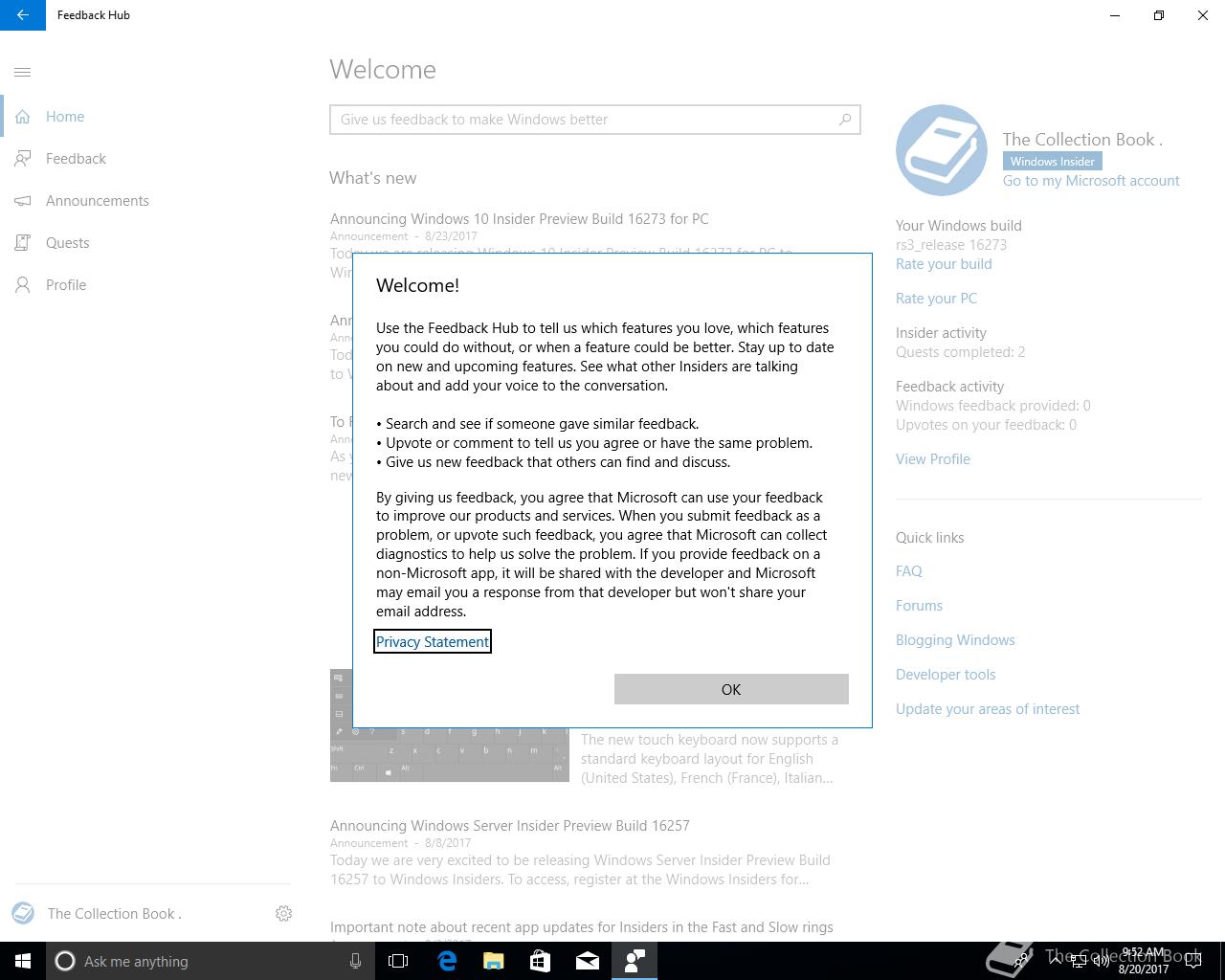Image resolution: width=1225 pixels, height=980 pixels.
Task: Click the taskbar date 8/20/2017
Action: tap(1144, 969)
